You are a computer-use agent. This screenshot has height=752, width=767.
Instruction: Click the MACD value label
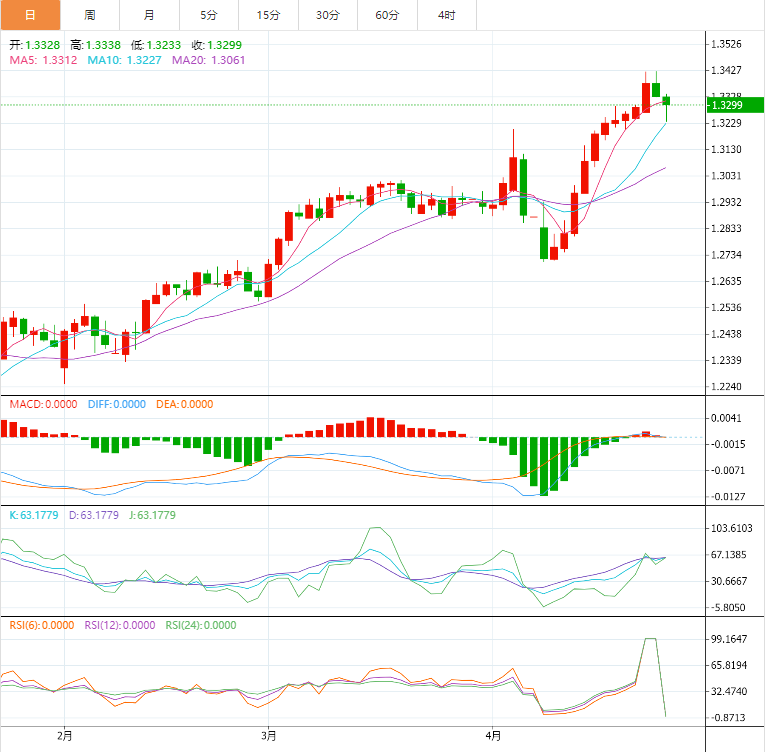pyautogui.click(x=41, y=405)
